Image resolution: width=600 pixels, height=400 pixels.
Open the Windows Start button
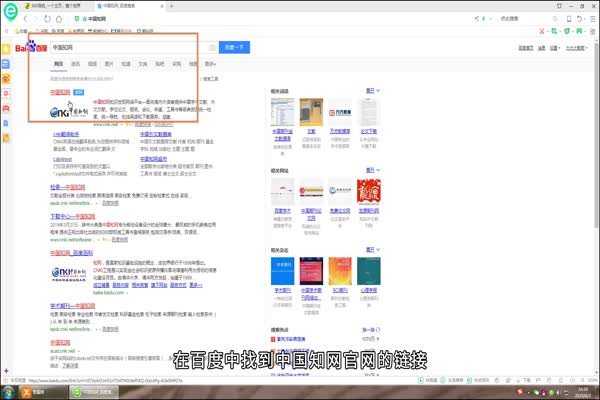tap(8, 392)
